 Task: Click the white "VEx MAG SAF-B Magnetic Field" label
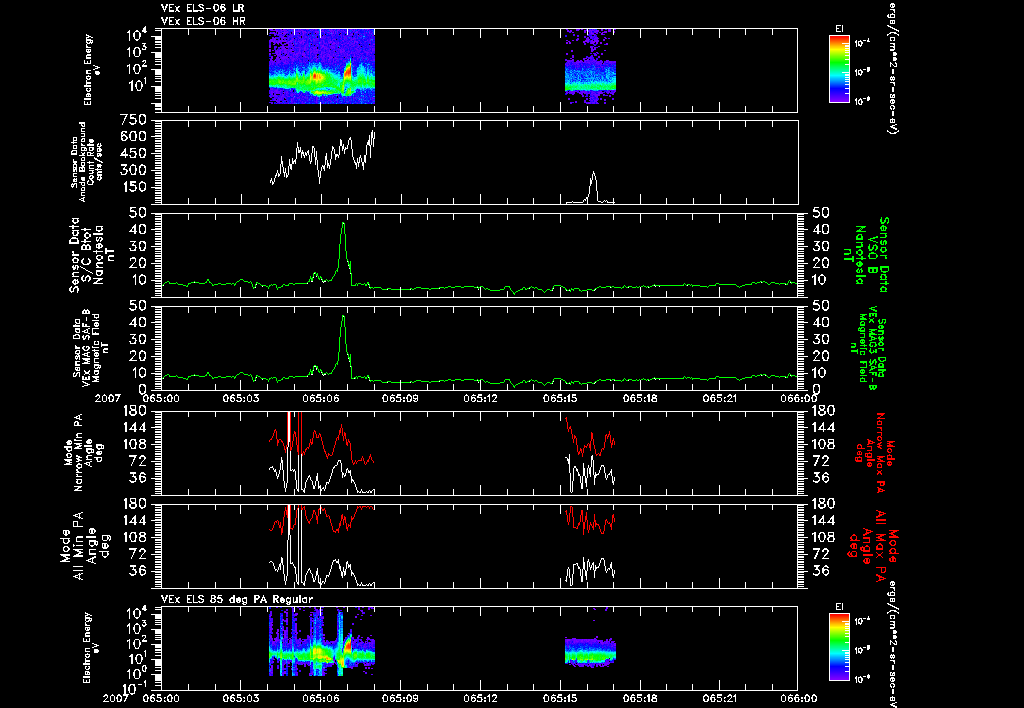(91, 348)
